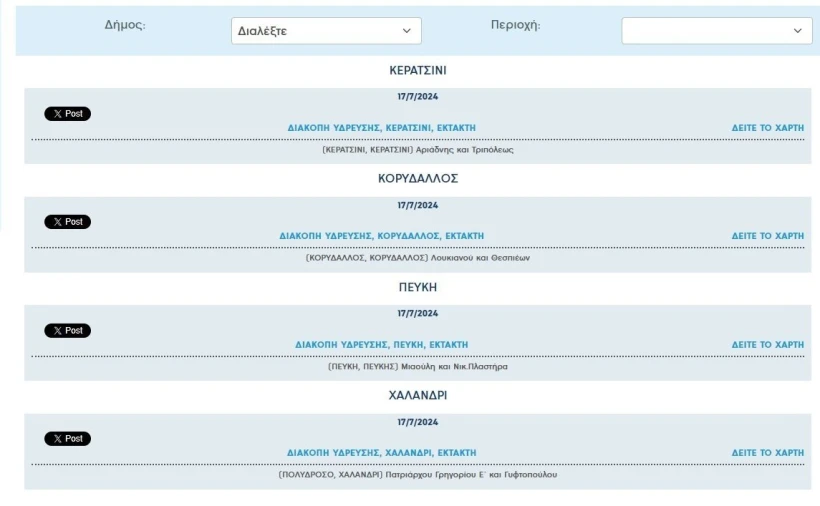The image size is (820, 506).
Task: Click X Post button for Κερατσίνι outage
Action: coord(67,114)
